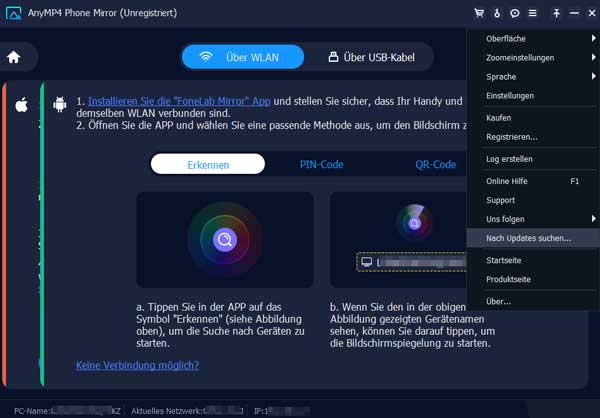
Task: Click the monitor icon in device name box
Action: coord(367,261)
